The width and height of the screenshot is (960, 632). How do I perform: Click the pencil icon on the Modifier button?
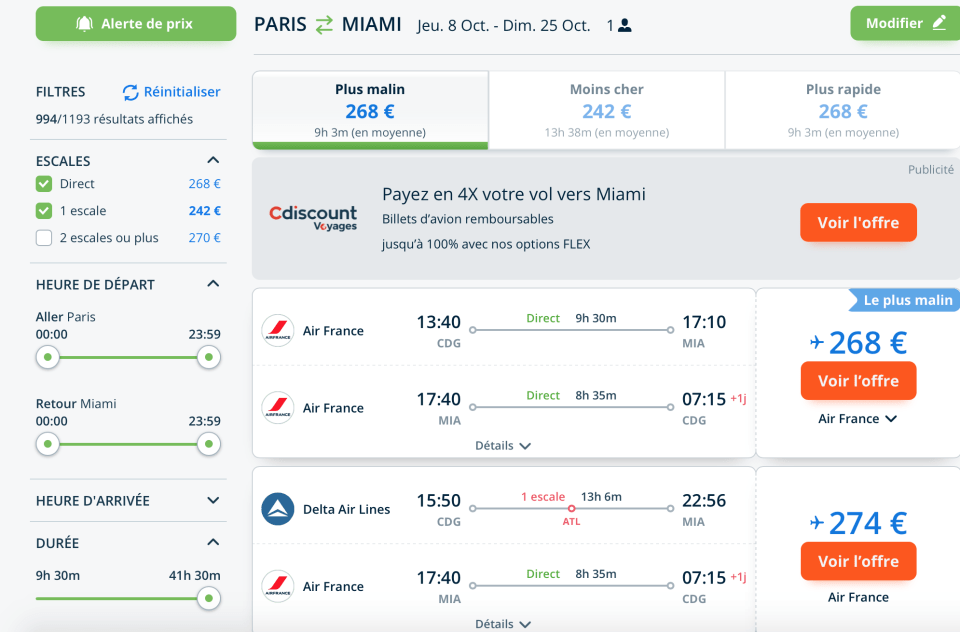tap(938, 23)
